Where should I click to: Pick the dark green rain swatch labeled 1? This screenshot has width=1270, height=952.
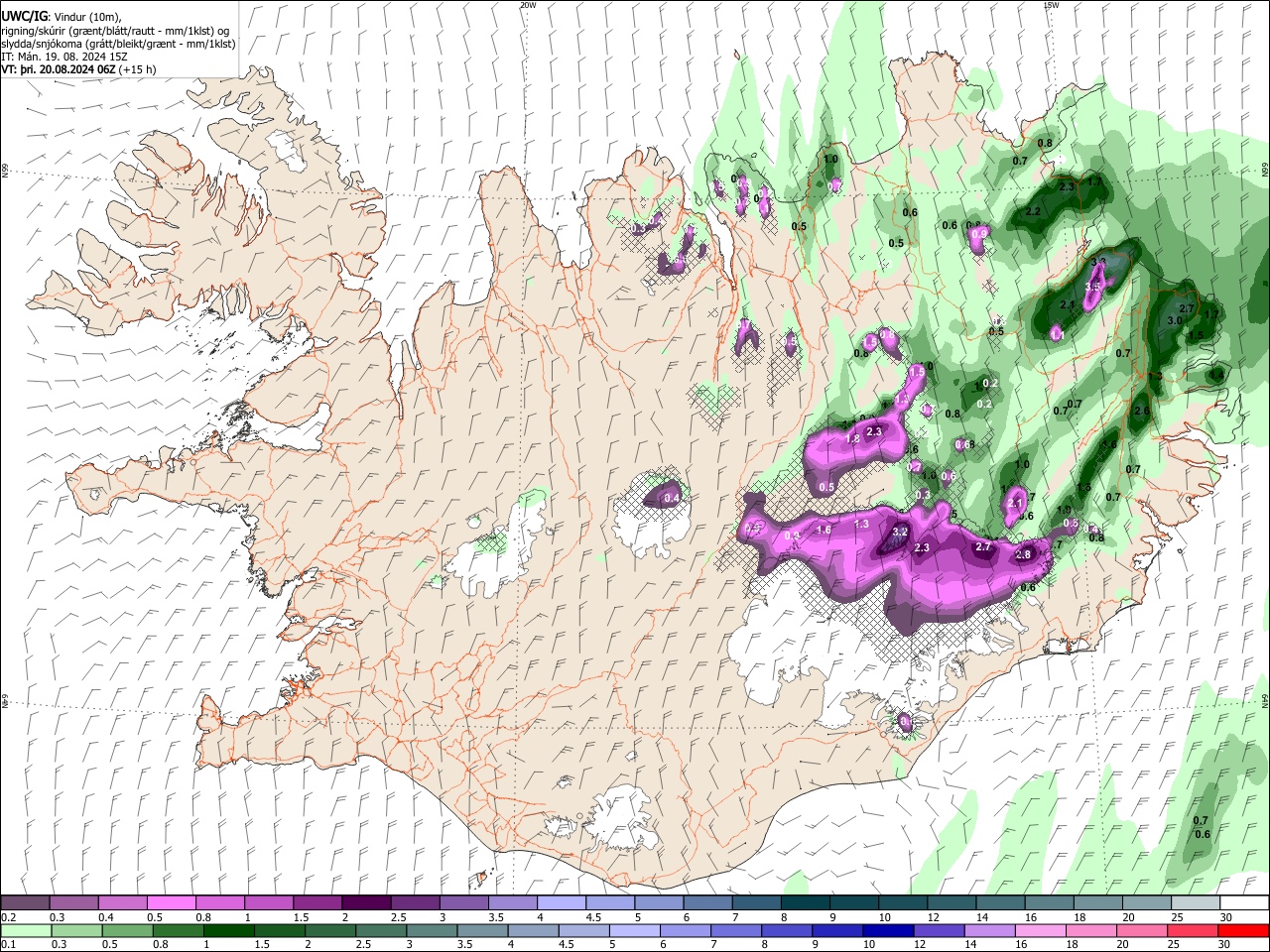tap(229, 930)
